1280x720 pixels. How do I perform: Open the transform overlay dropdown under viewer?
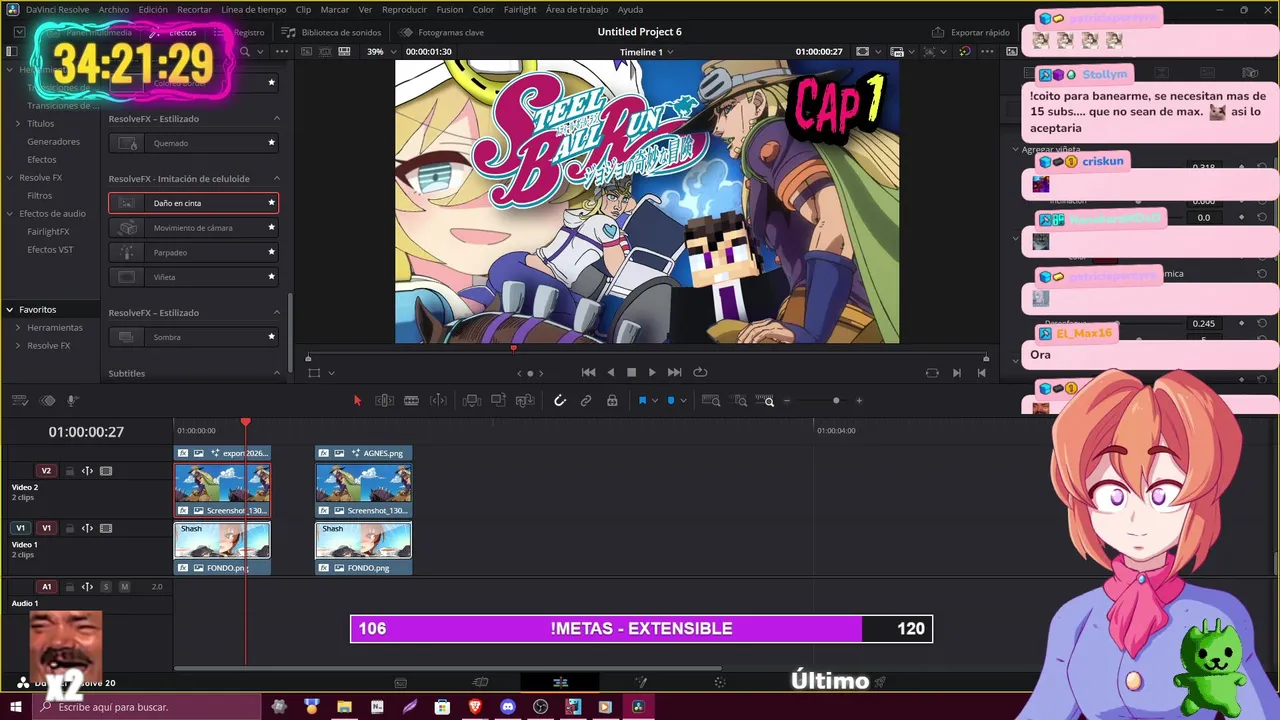pos(331,373)
